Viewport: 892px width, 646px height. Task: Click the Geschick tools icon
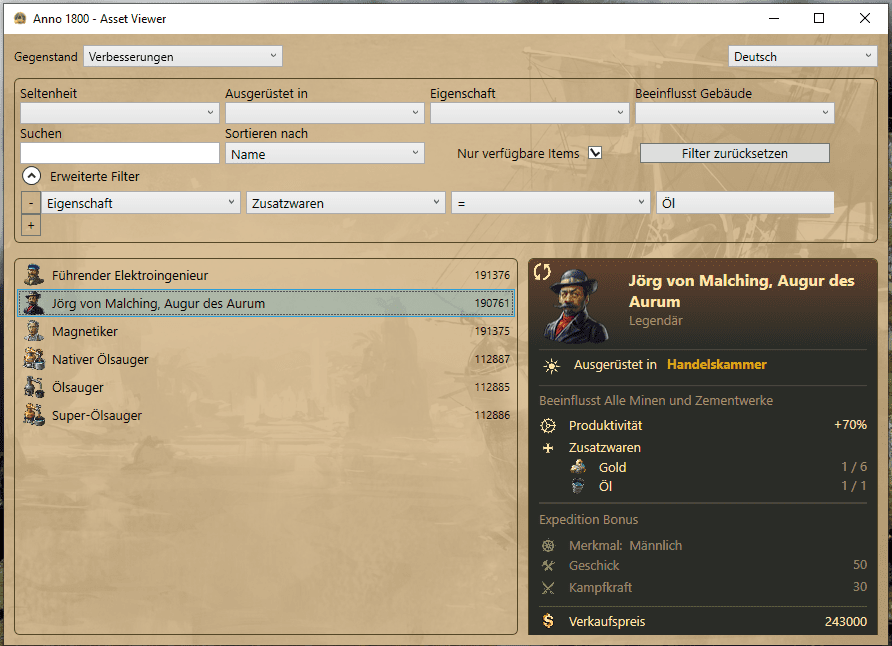point(548,566)
